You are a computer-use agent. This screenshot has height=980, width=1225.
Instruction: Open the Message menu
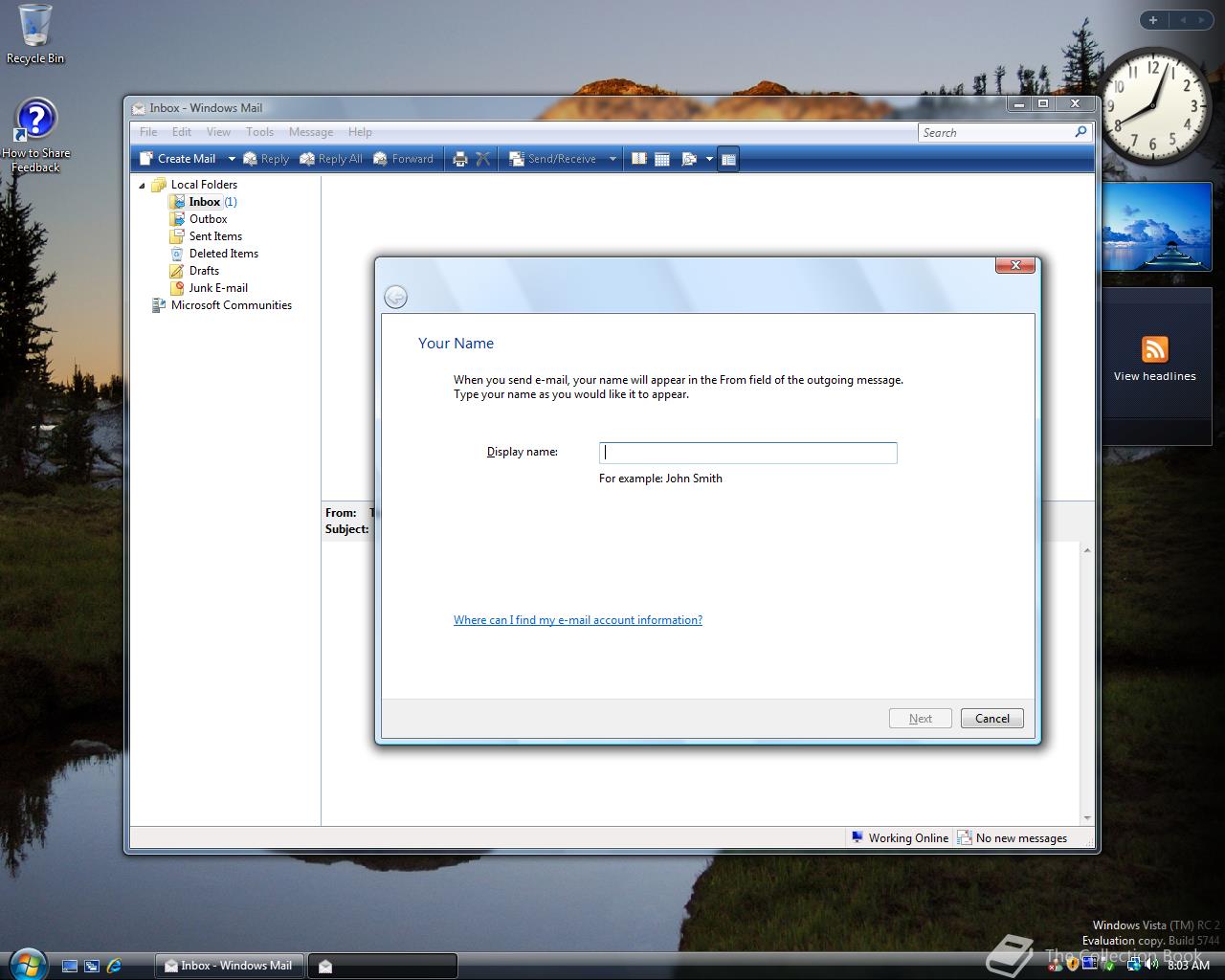[311, 132]
